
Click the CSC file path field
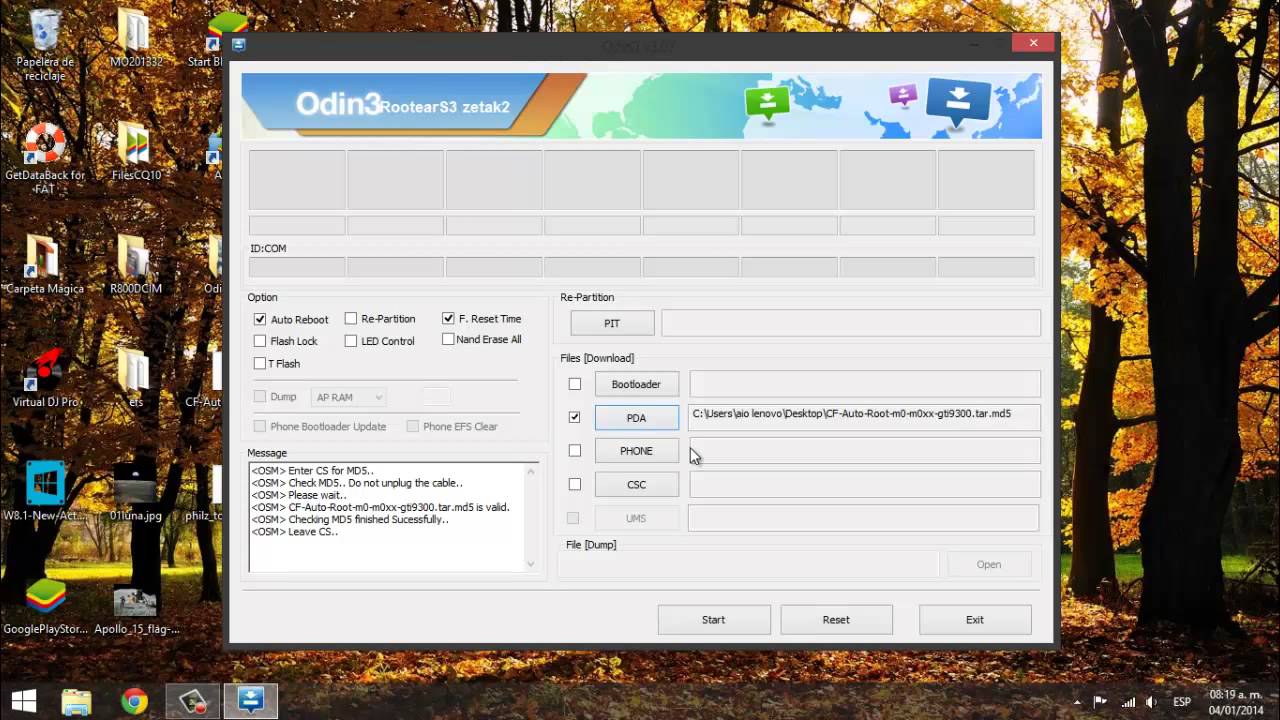[x=864, y=484]
